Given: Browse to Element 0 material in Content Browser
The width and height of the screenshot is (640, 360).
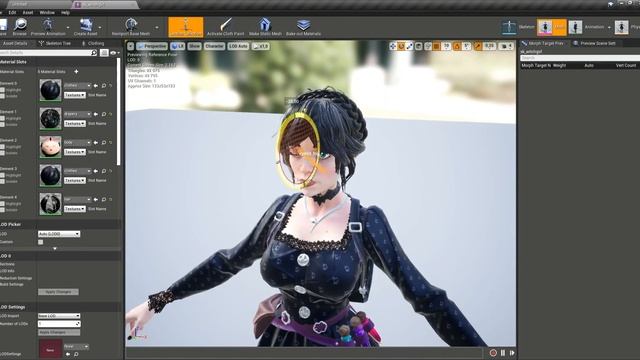Looking at the screenshot, I should [104, 86].
